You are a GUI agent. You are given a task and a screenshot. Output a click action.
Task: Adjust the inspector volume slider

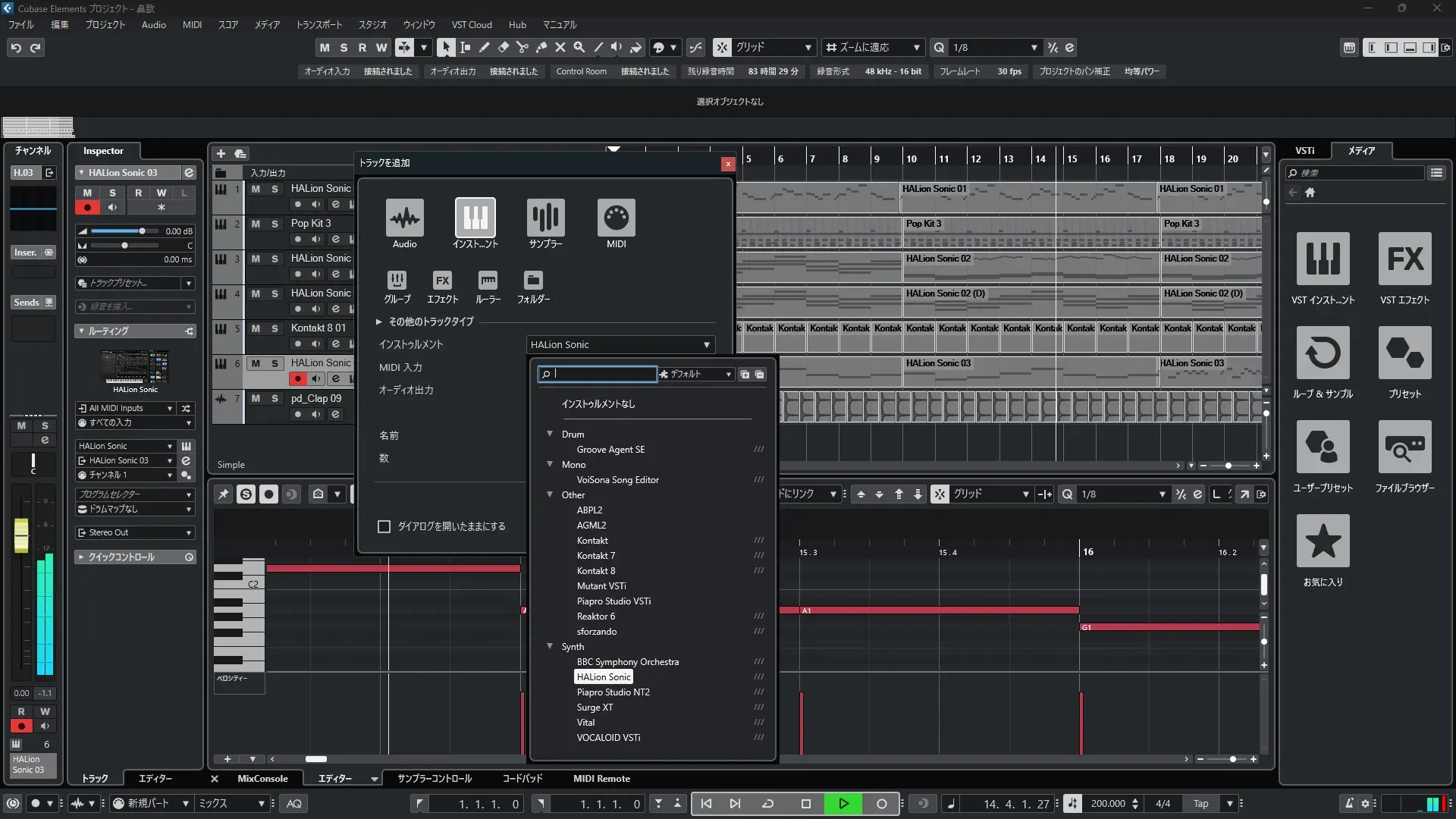pyautogui.click(x=142, y=231)
